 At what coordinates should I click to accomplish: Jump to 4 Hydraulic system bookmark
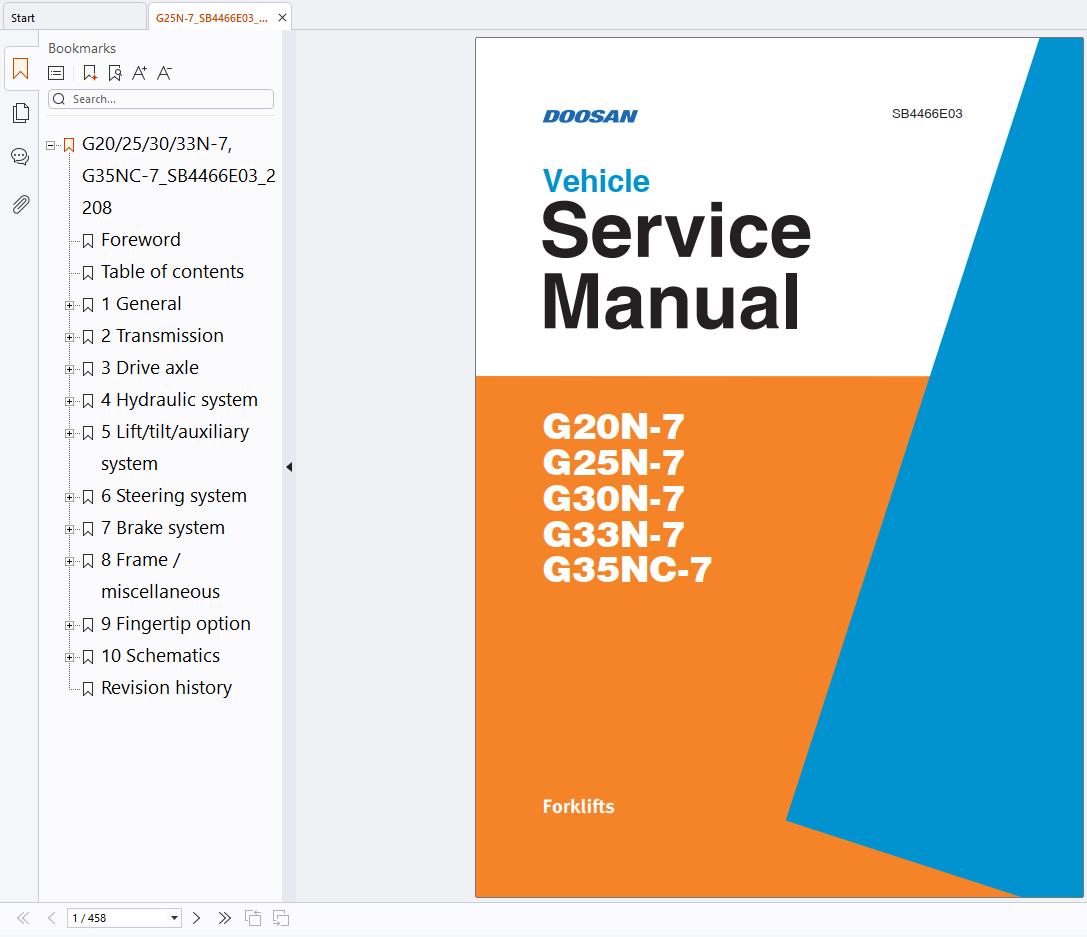point(180,400)
